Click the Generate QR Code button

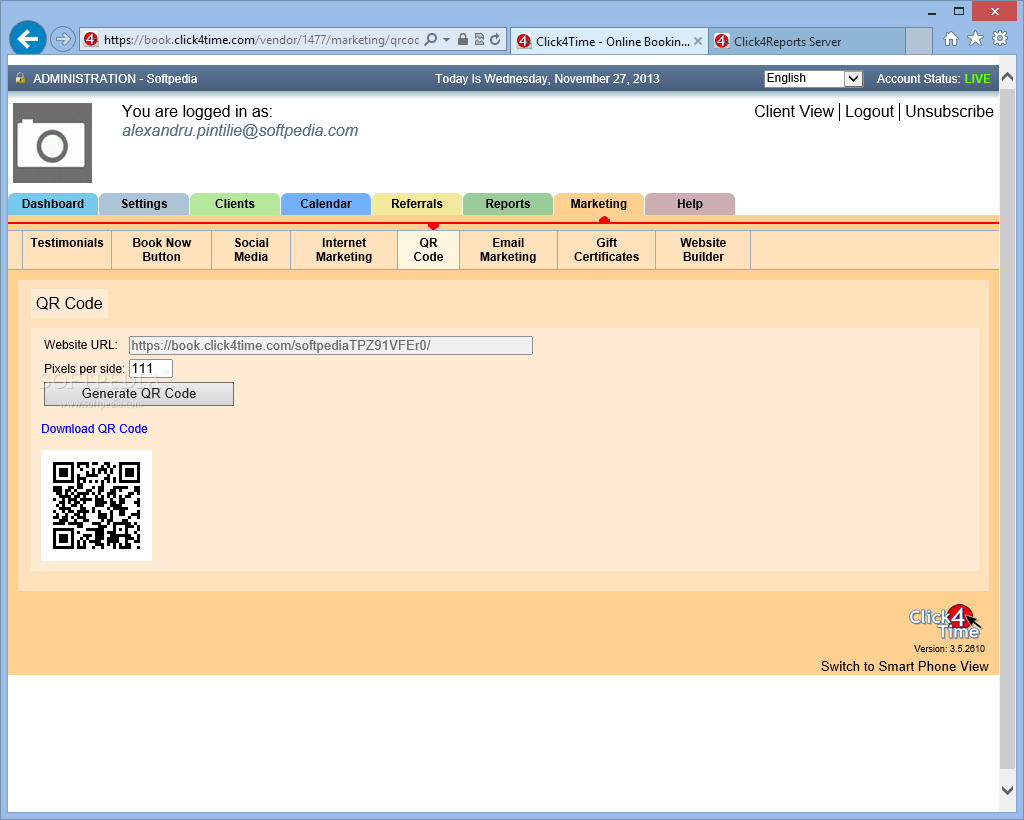pos(138,394)
